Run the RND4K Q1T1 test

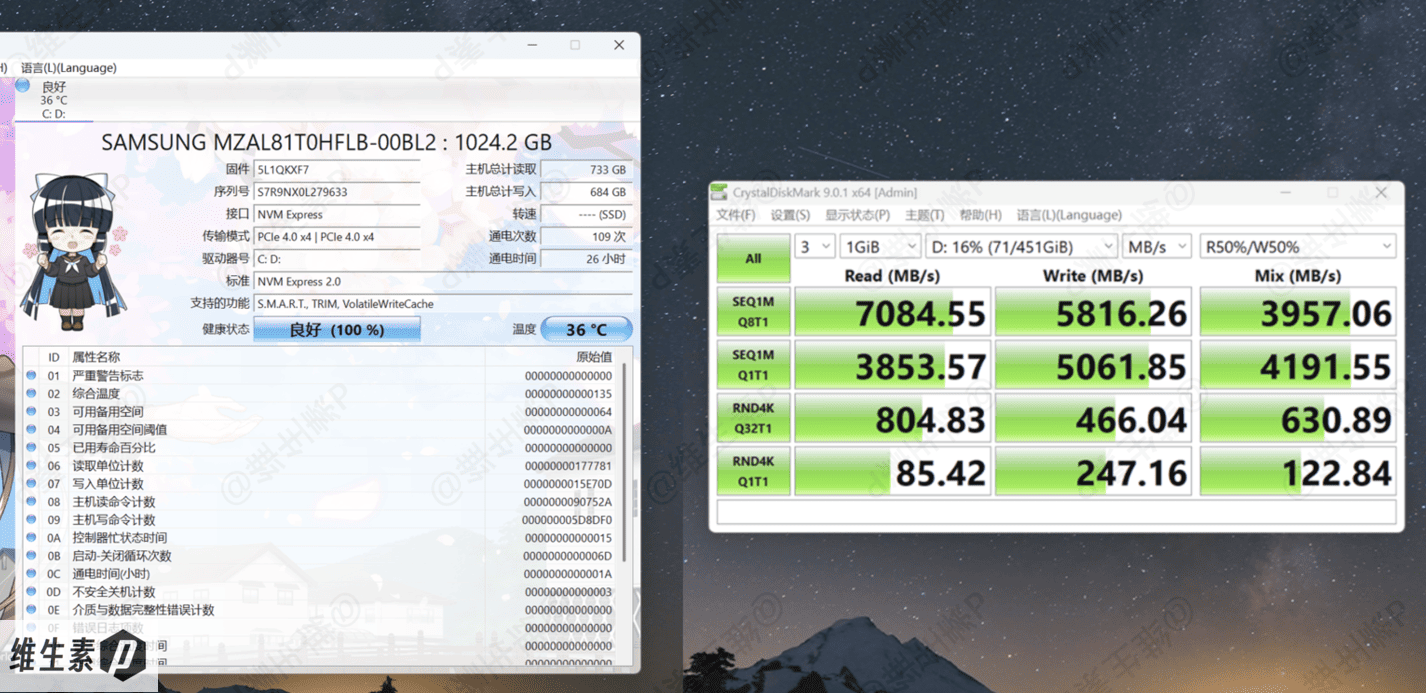pos(753,471)
